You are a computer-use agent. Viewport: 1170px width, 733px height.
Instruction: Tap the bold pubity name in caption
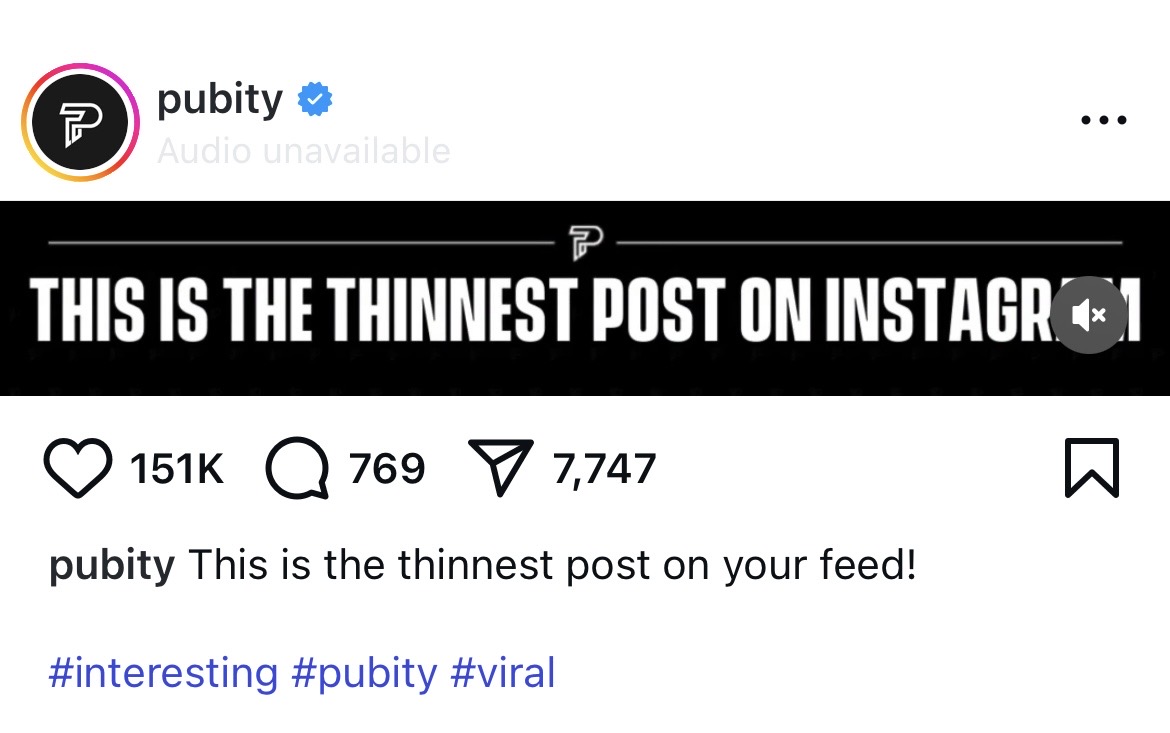tap(112, 567)
